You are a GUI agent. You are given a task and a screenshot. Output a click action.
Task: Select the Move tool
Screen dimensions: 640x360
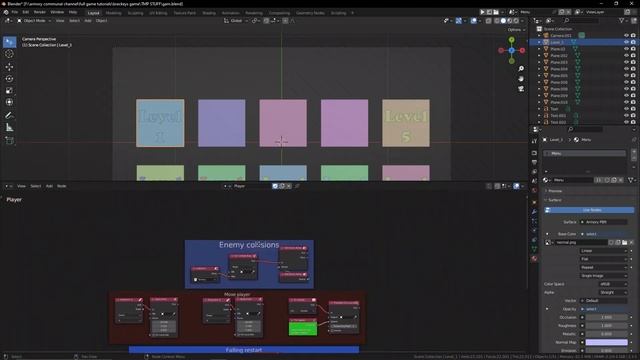click(x=9, y=67)
